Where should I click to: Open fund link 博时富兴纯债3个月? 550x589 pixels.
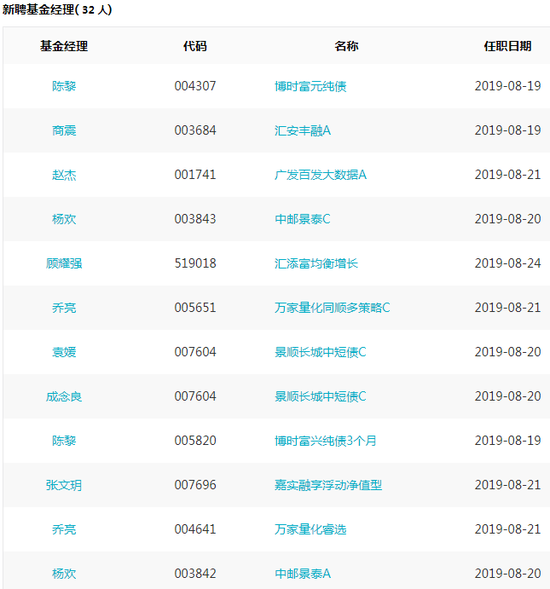(325, 441)
